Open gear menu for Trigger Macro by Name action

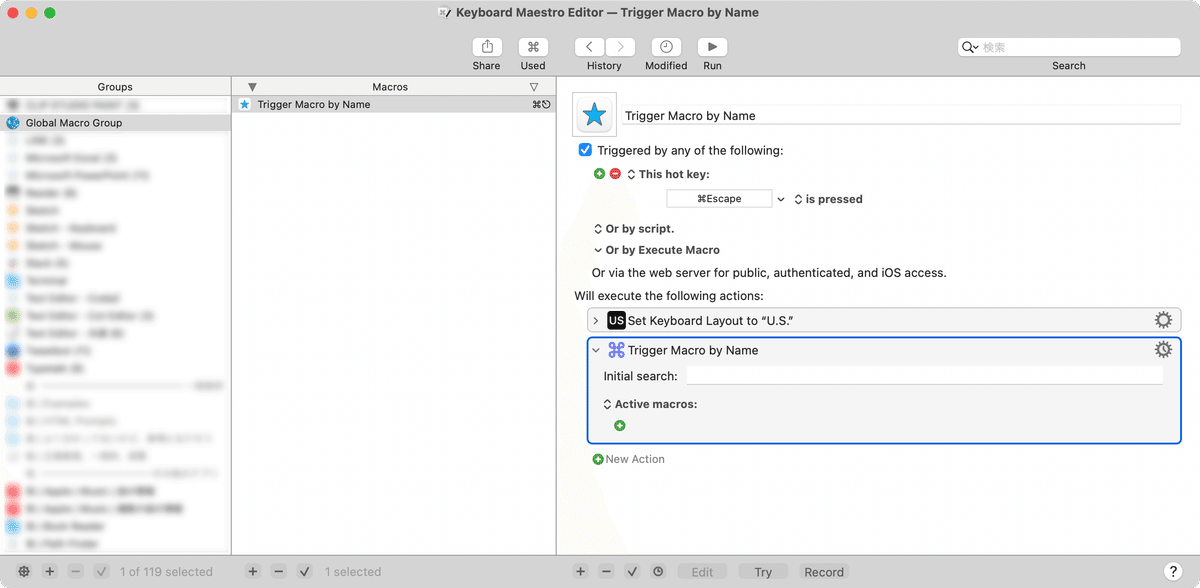(x=1163, y=350)
